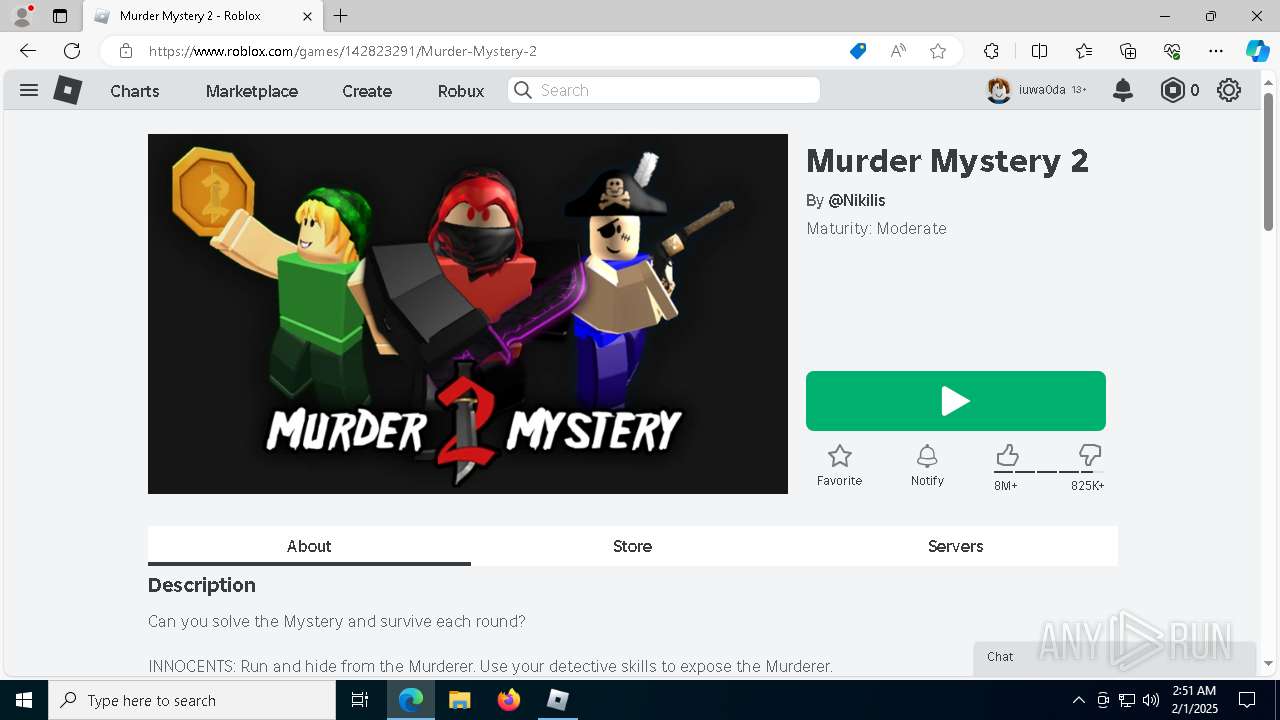Open the Windows Start menu
This screenshot has height=720, width=1280.
(x=24, y=700)
